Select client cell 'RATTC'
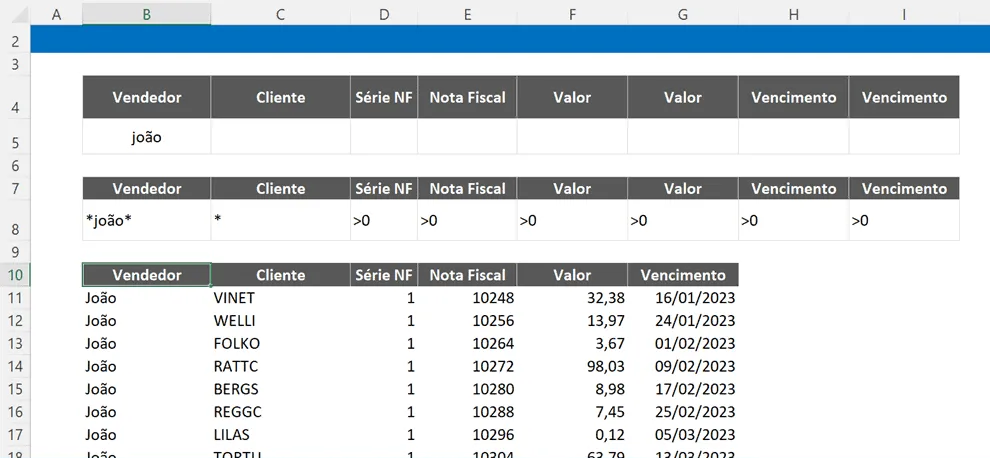 pyautogui.click(x=280, y=366)
